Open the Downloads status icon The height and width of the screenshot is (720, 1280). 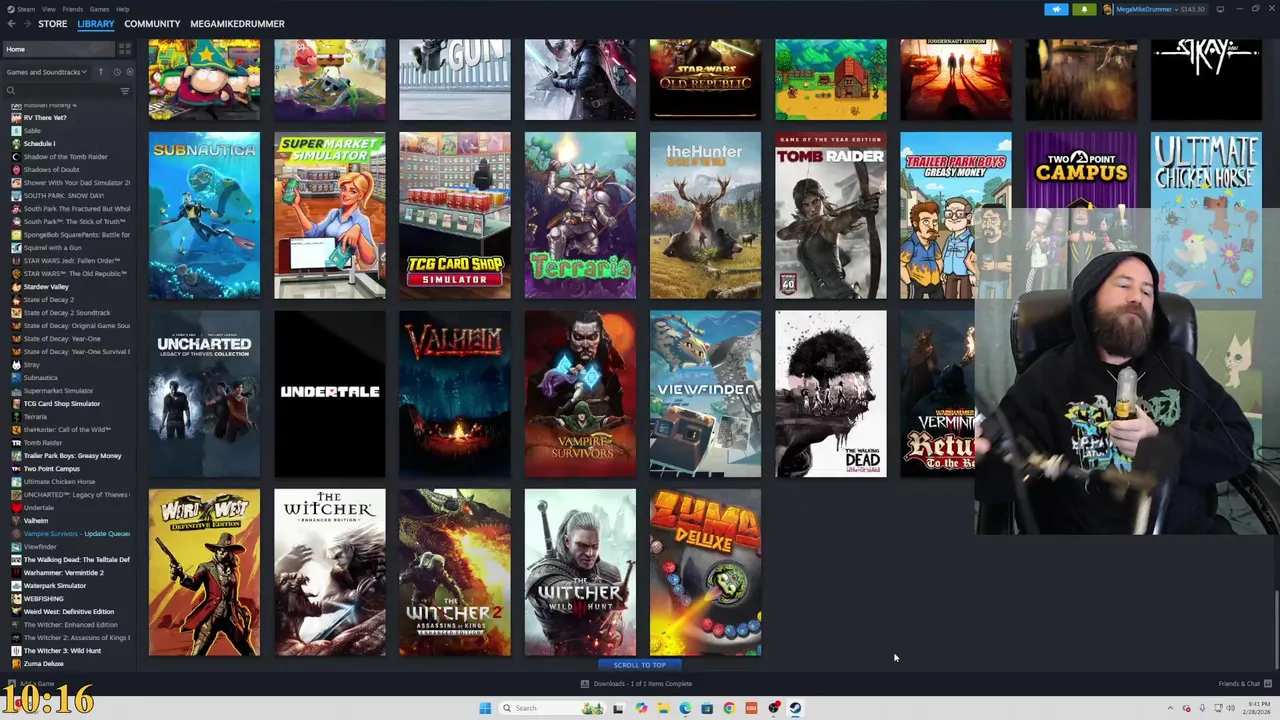tap(585, 684)
